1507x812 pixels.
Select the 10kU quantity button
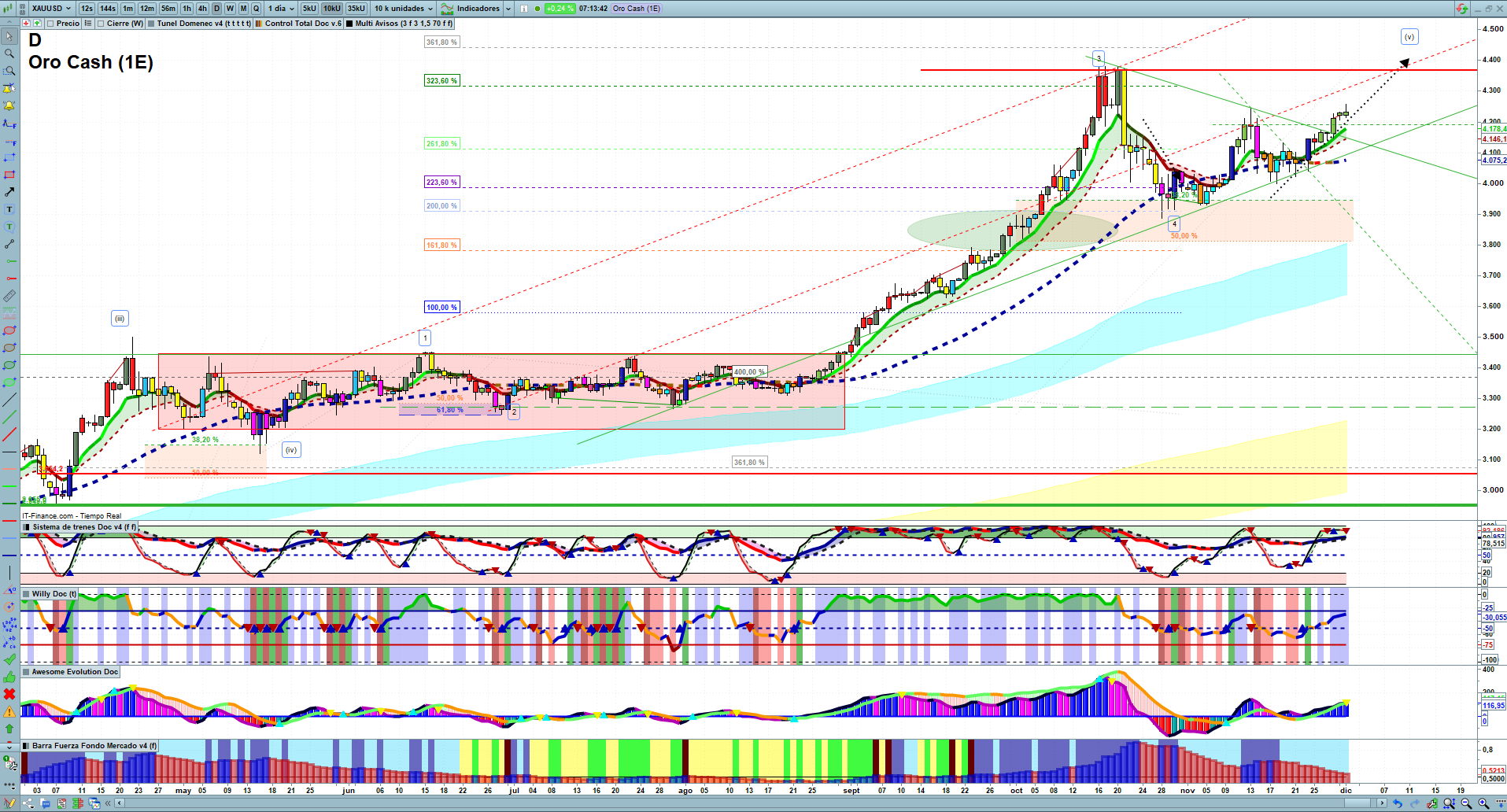point(332,9)
